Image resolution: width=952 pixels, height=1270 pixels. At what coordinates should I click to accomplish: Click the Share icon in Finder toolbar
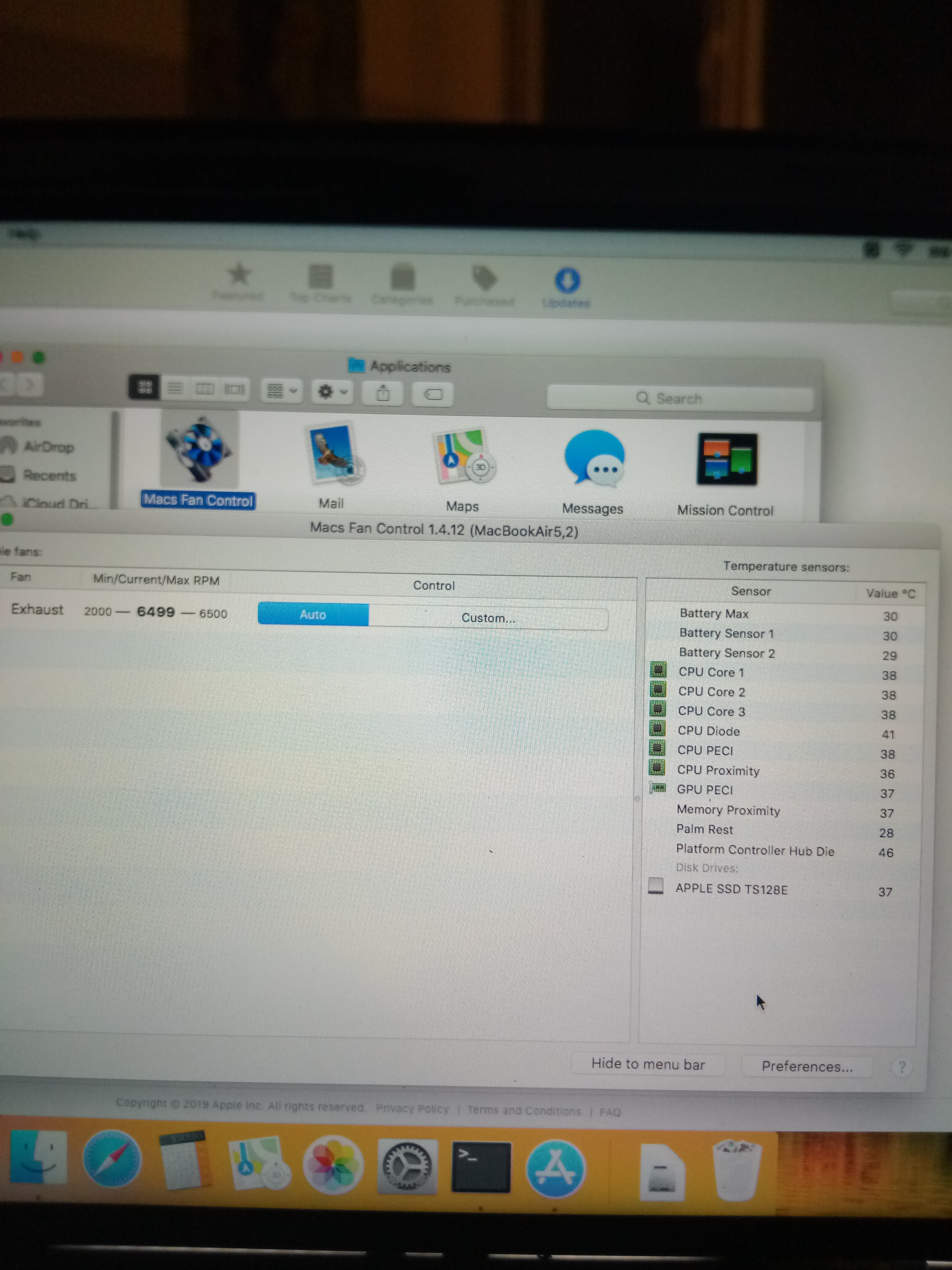coord(383,393)
